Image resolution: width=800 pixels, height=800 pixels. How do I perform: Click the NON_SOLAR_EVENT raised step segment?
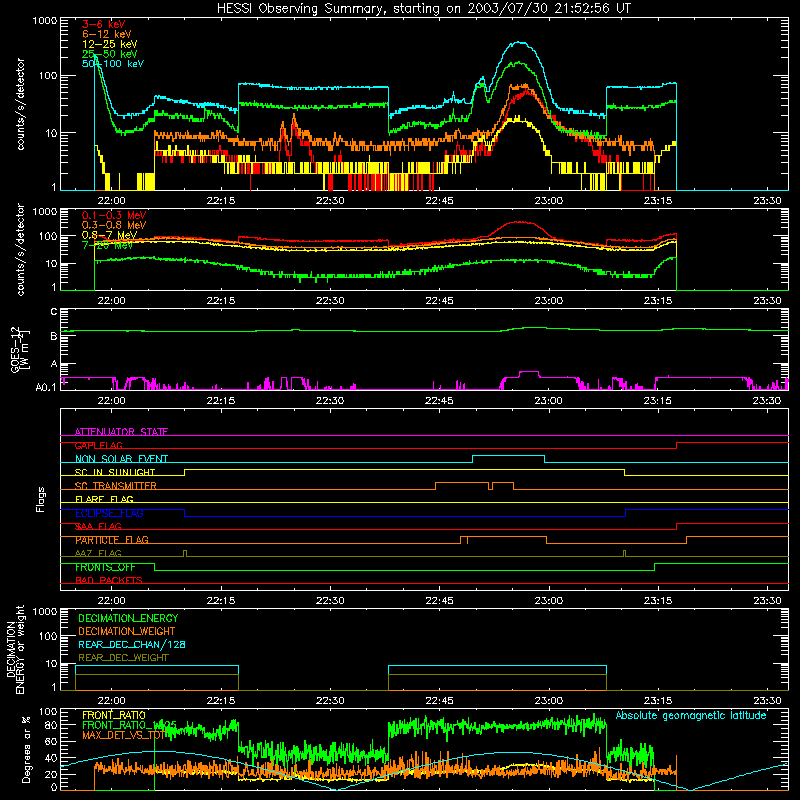click(508, 456)
